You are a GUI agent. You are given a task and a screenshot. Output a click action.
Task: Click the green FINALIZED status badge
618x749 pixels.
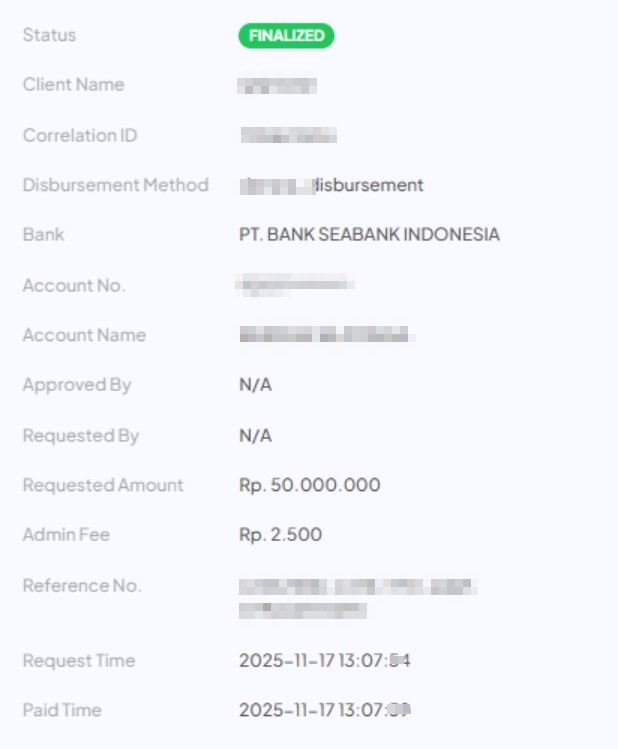[x=286, y=36]
